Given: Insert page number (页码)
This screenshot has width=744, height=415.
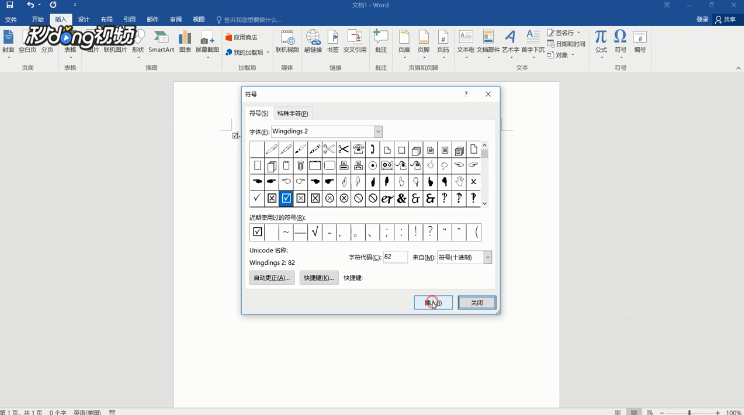Looking at the screenshot, I should pyautogui.click(x=443, y=43).
